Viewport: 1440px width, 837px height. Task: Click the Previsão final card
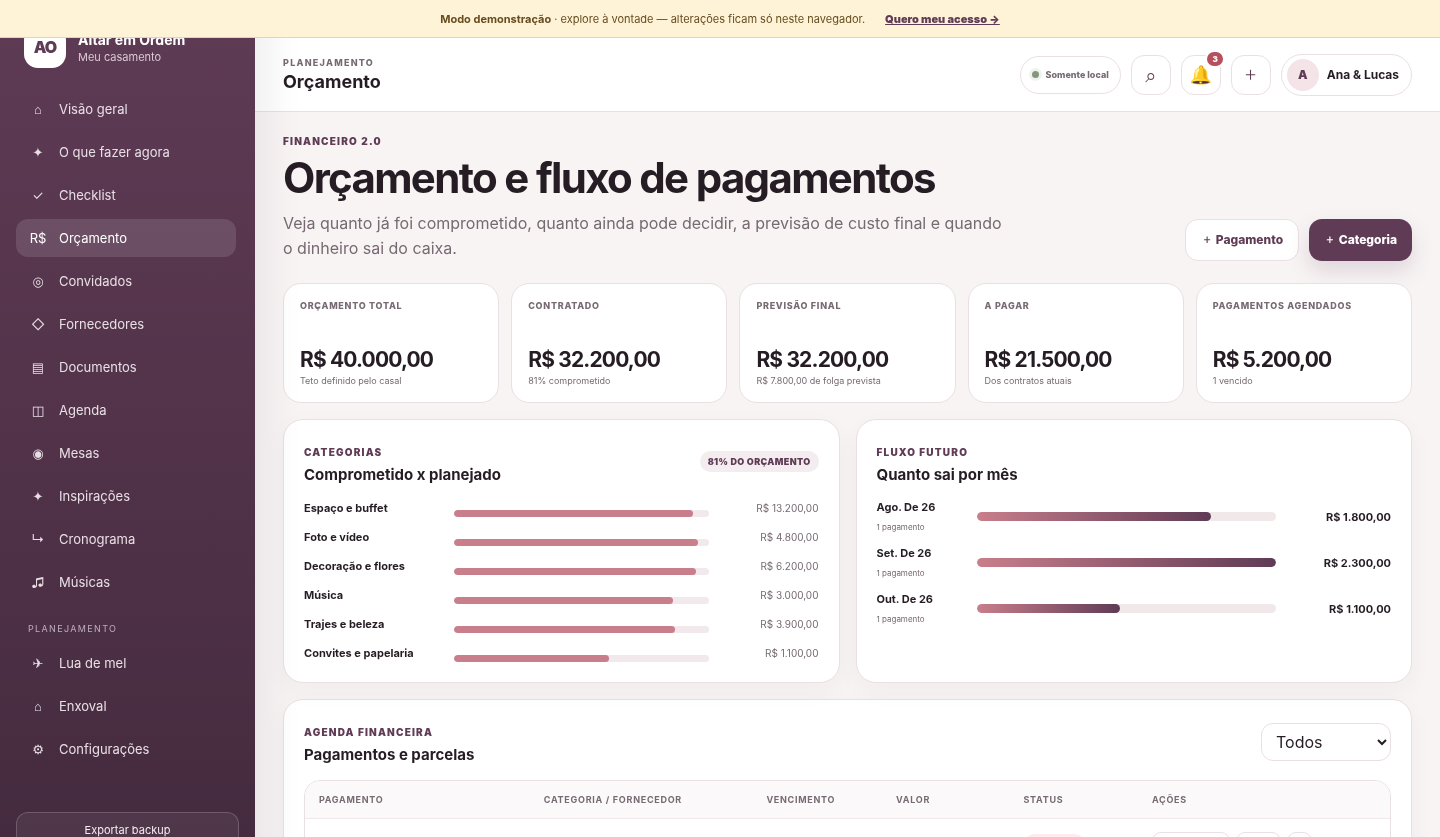pos(847,343)
